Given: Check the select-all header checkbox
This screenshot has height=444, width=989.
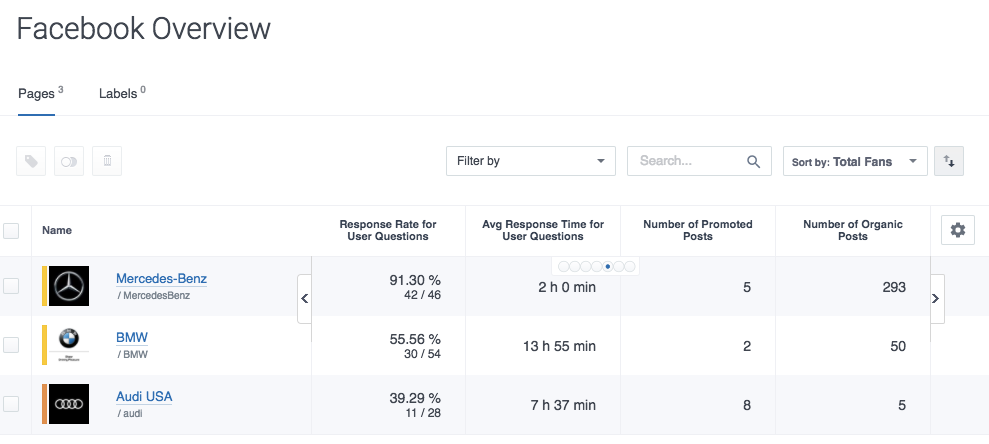Looking at the screenshot, I should tap(11, 231).
